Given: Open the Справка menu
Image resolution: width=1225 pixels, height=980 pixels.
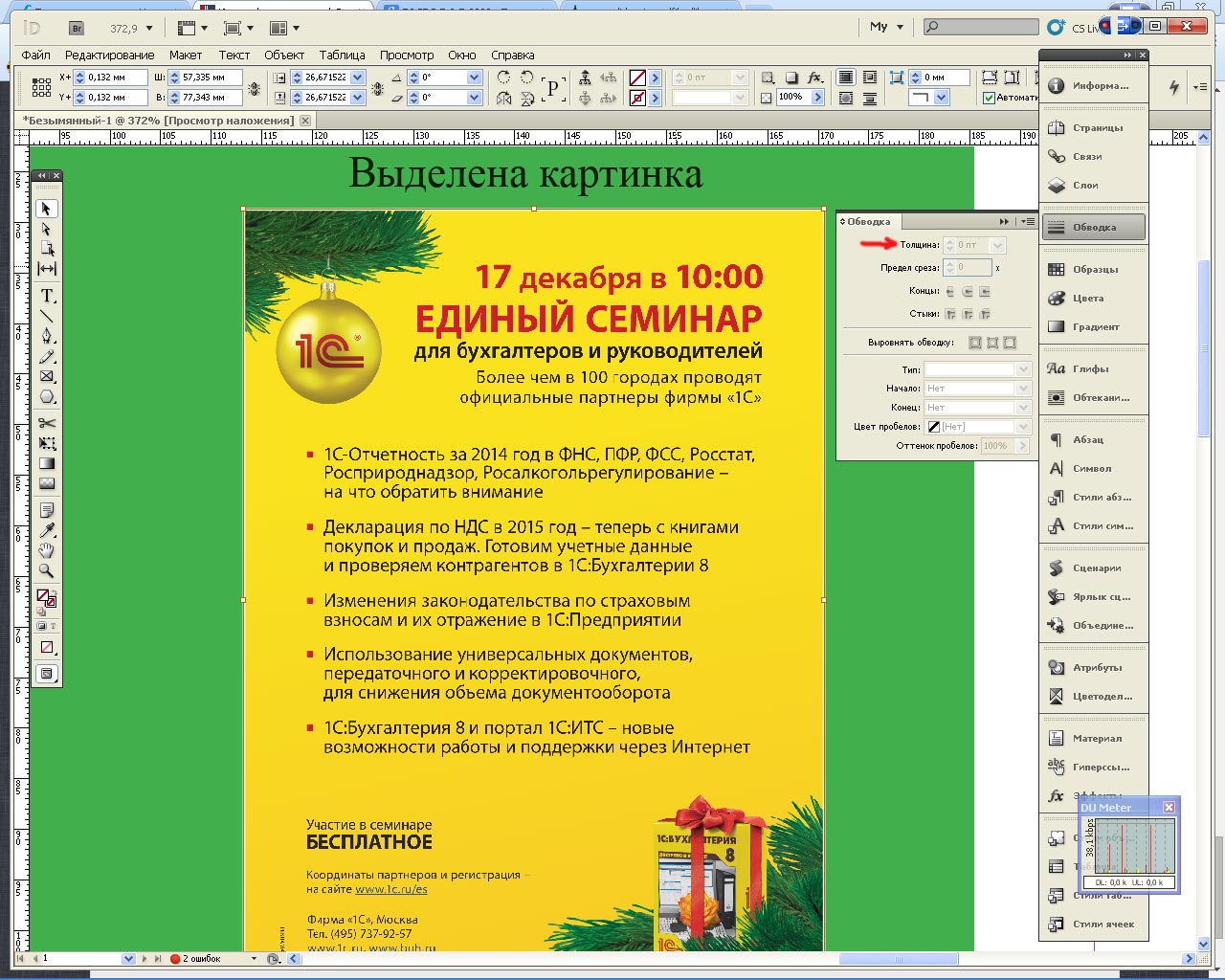Looking at the screenshot, I should tap(512, 56).
